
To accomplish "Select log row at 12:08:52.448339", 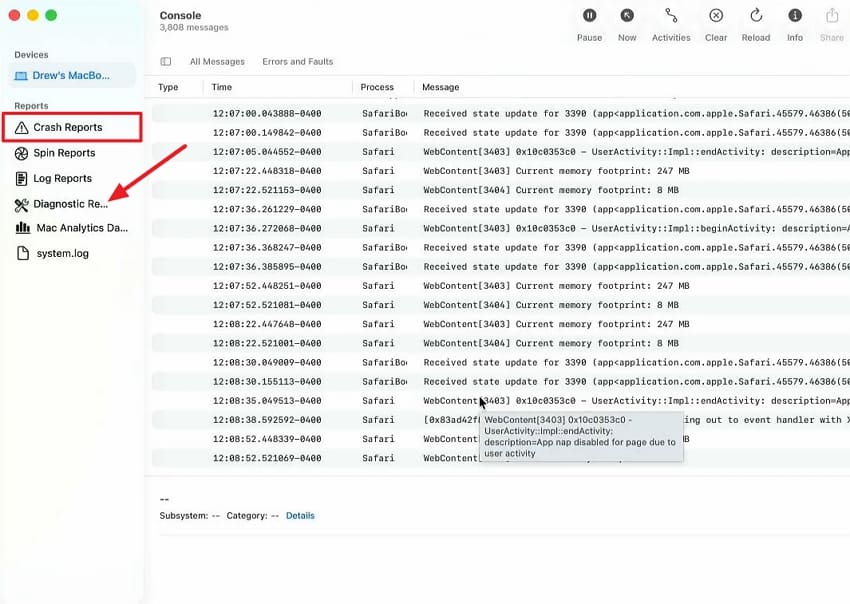I will (501, 439).
